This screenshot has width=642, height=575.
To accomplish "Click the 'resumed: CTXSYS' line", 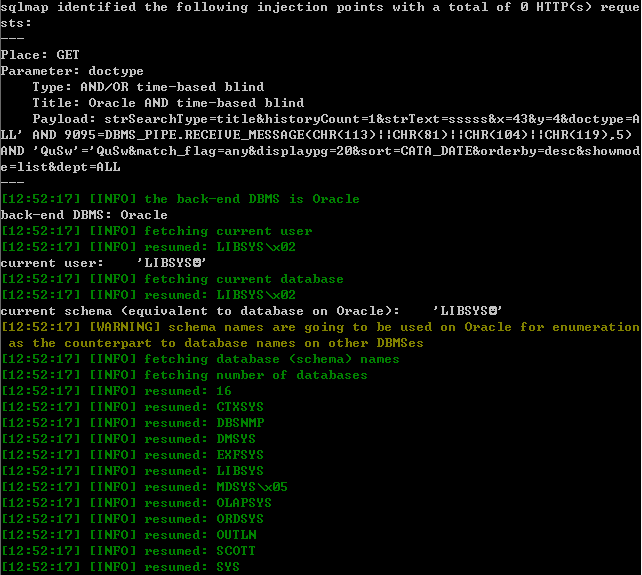I will point(133,407).
